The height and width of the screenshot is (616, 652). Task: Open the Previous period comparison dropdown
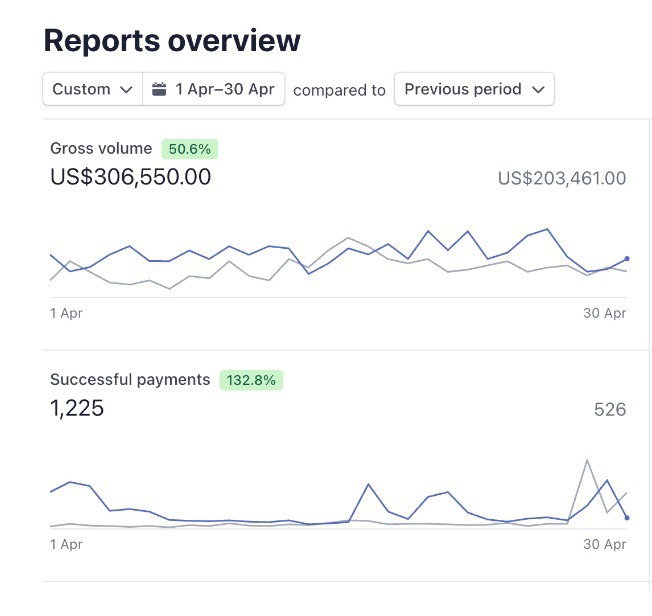[x=474, y=89]
